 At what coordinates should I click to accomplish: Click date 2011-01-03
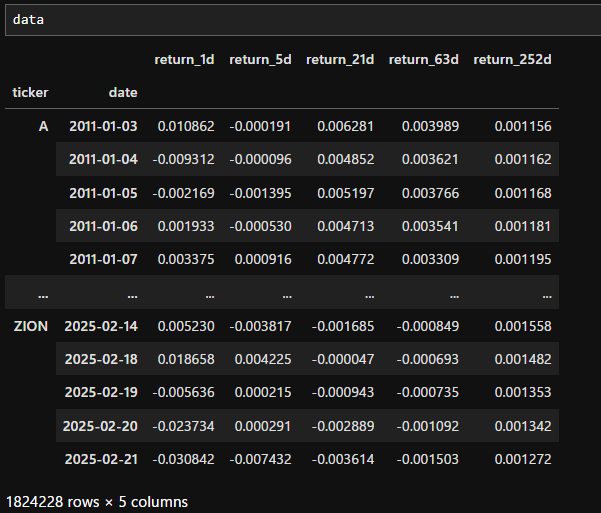click(103, 126)
